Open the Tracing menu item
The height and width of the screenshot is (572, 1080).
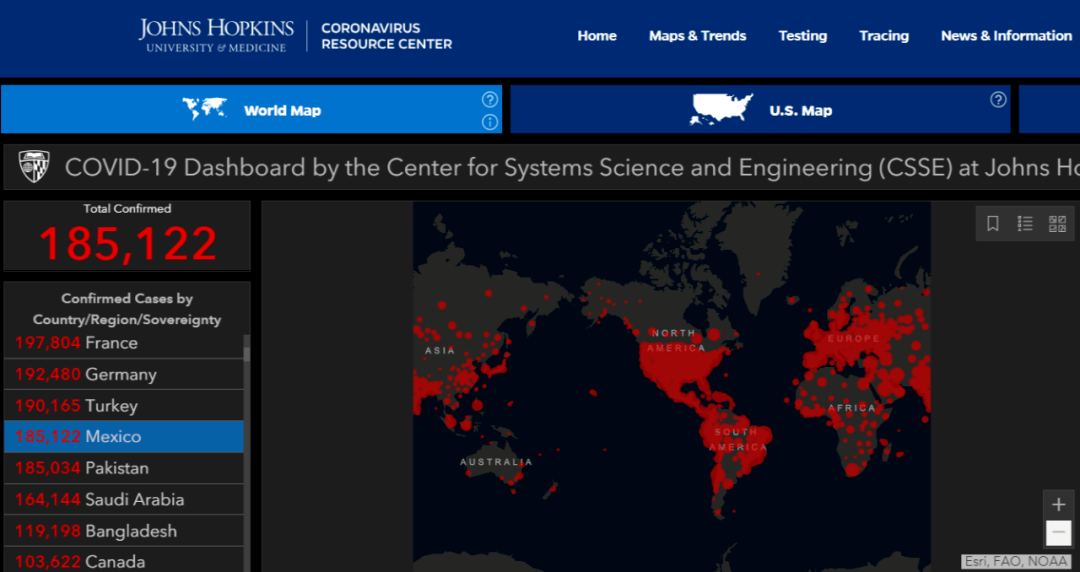pyautogui.click(x=884, y=36)
